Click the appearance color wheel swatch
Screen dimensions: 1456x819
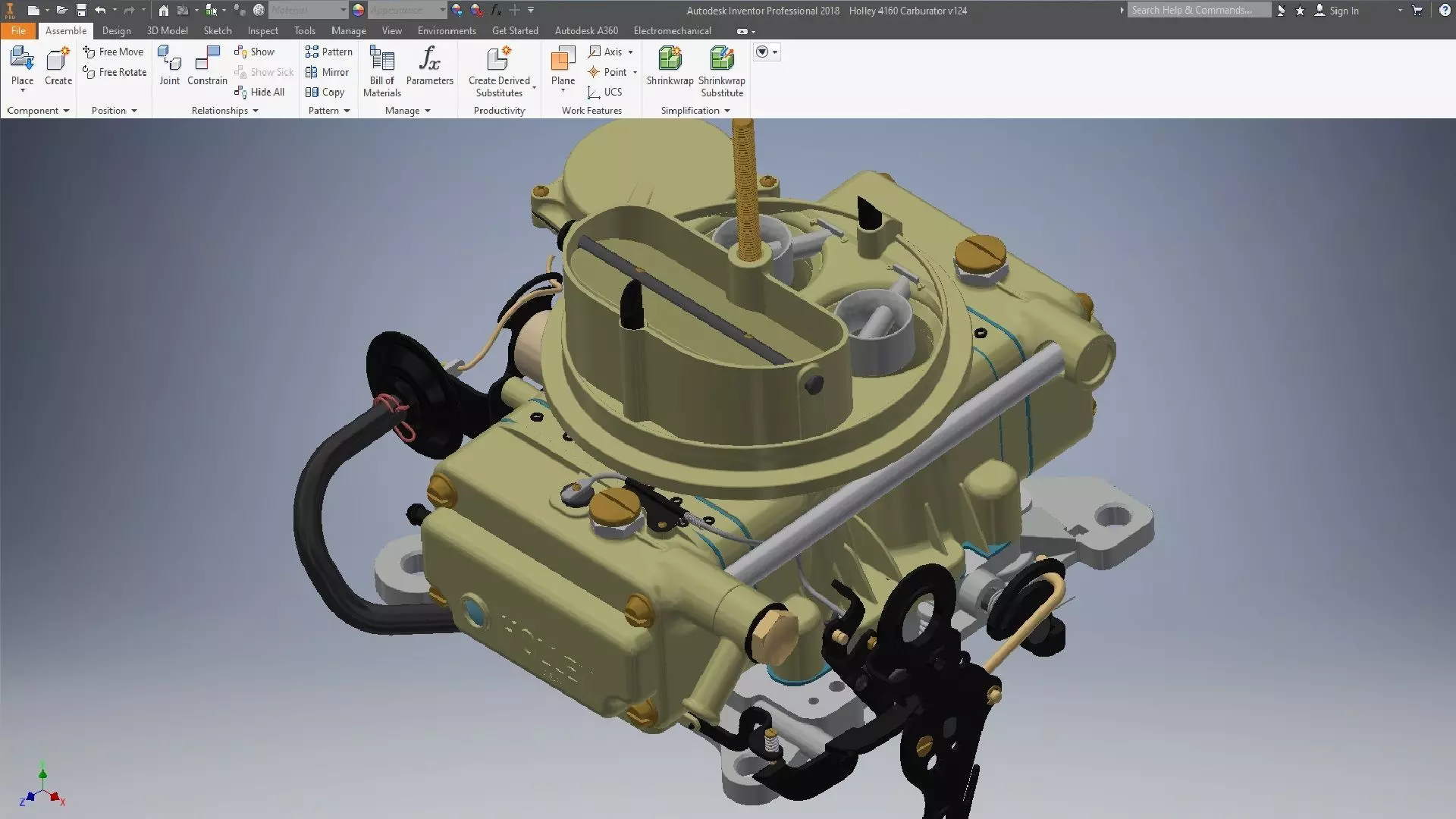358,11
